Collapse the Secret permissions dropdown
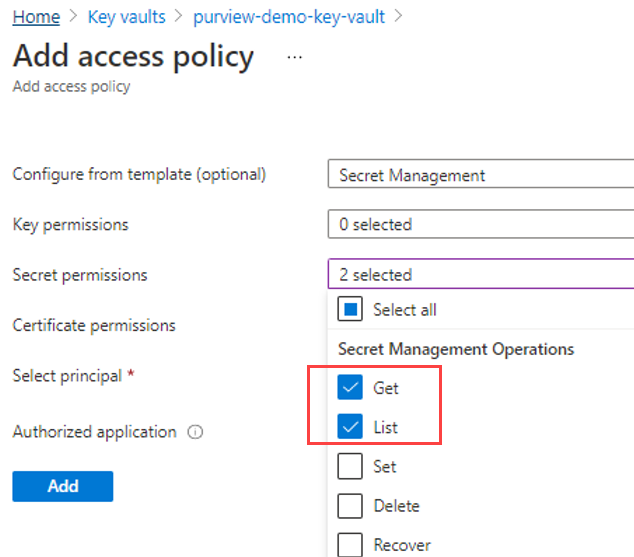 [x=480, y=275]
